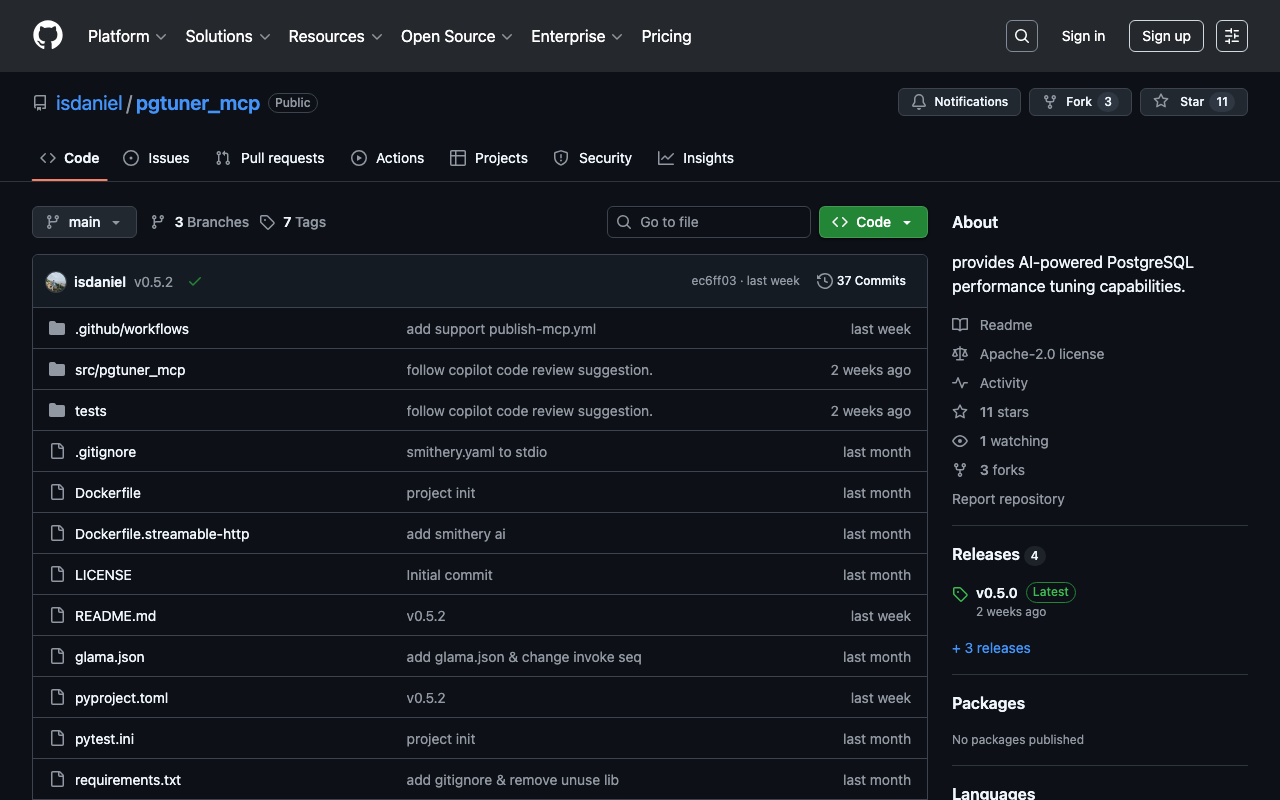This screenshot has width=1280, height=800.
Task: Click the appearance settings icon in header
Action: 1231,36
